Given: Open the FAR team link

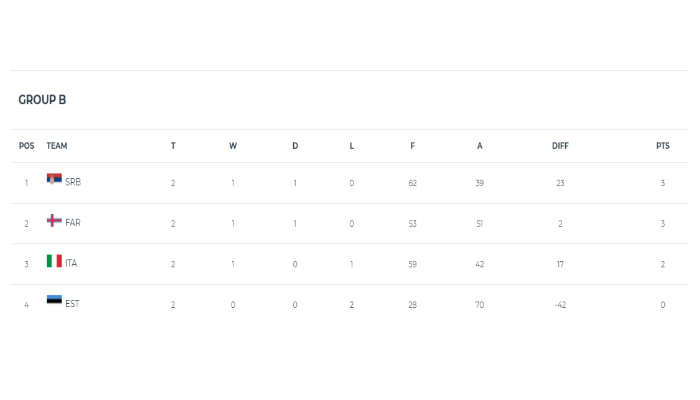Looking at the screenshot, I should point(73,223).
